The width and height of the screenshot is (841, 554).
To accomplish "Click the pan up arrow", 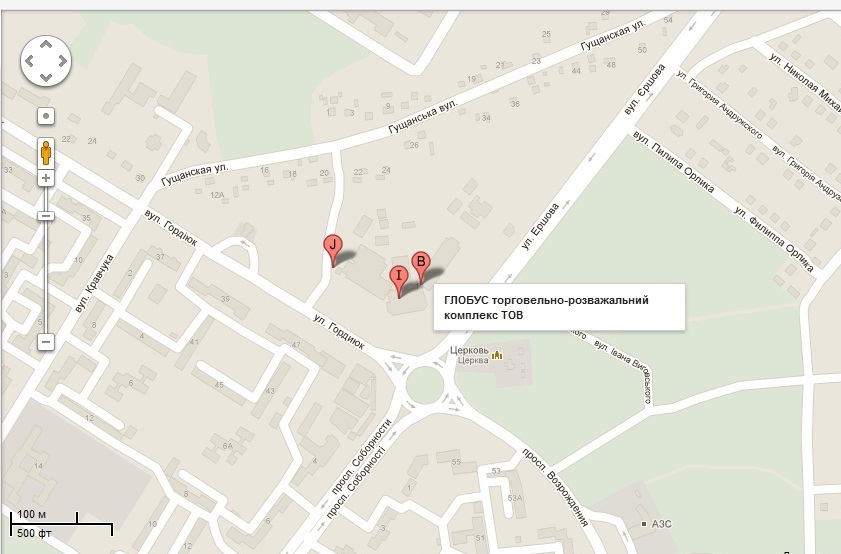I will 46,45.
